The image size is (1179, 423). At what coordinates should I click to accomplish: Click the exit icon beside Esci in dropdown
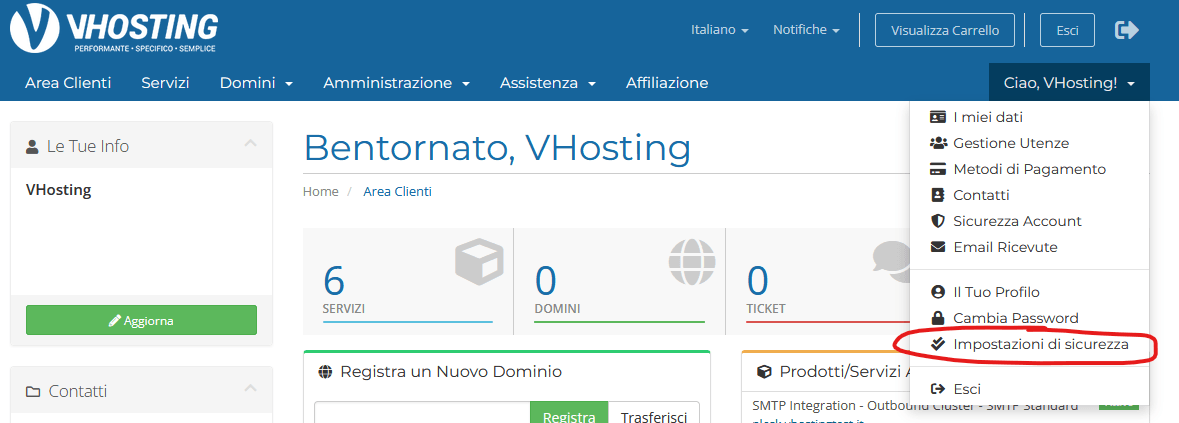937,388
